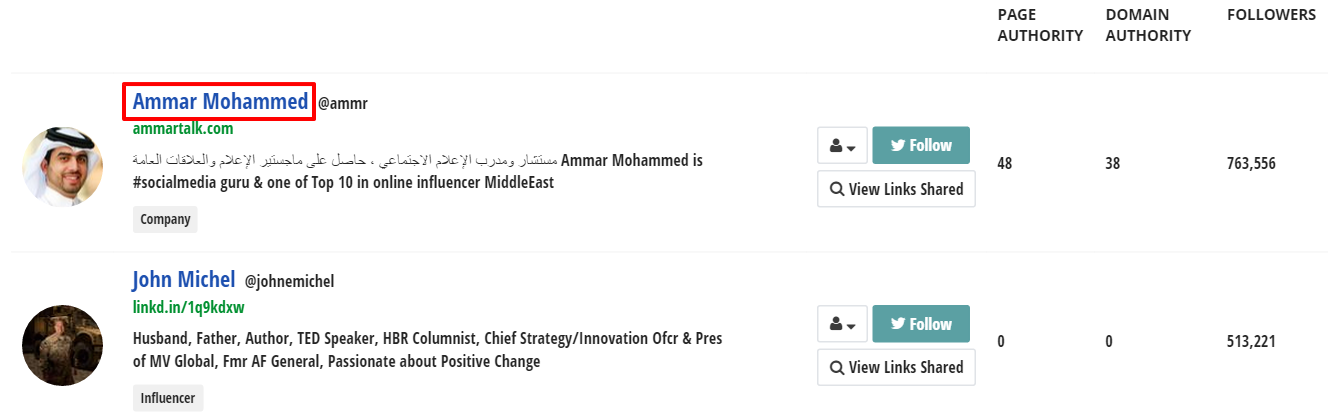Click the Influencer tag label
1328x420 pixels.
[x=168, y=398]
